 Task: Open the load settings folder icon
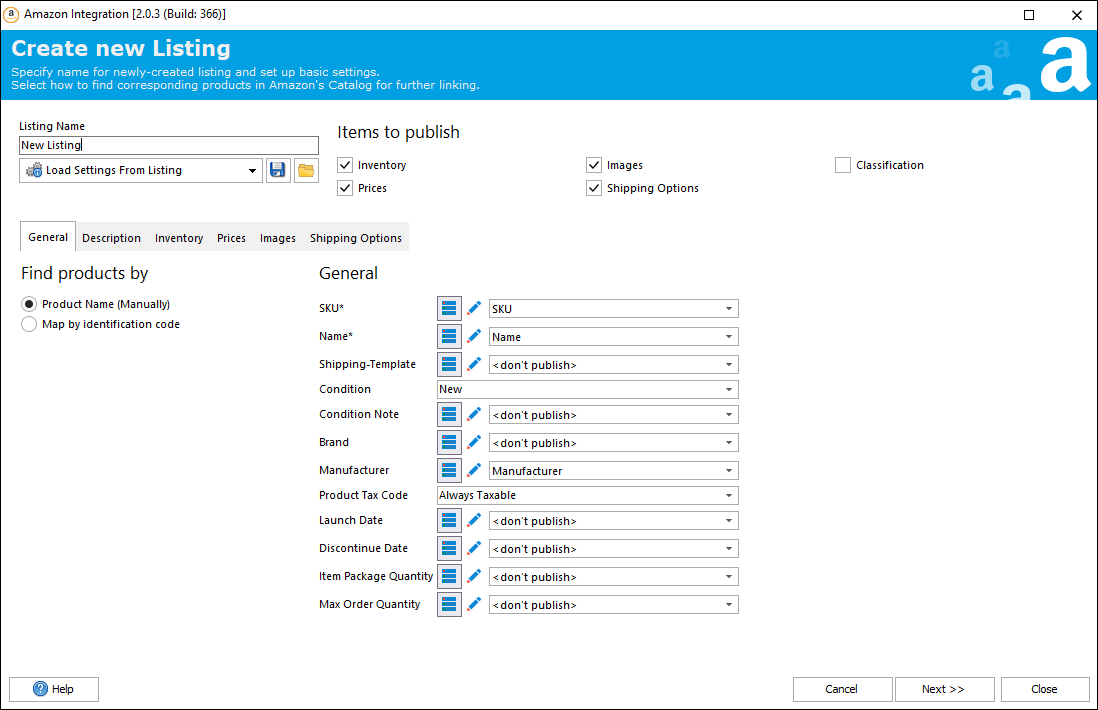click(306, 170)
